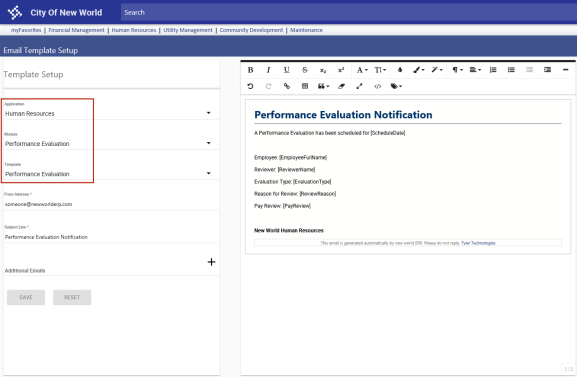The width and height of the screenshot is (577, 377).
Task: Open the text color picker
Action: click(400, 70)
